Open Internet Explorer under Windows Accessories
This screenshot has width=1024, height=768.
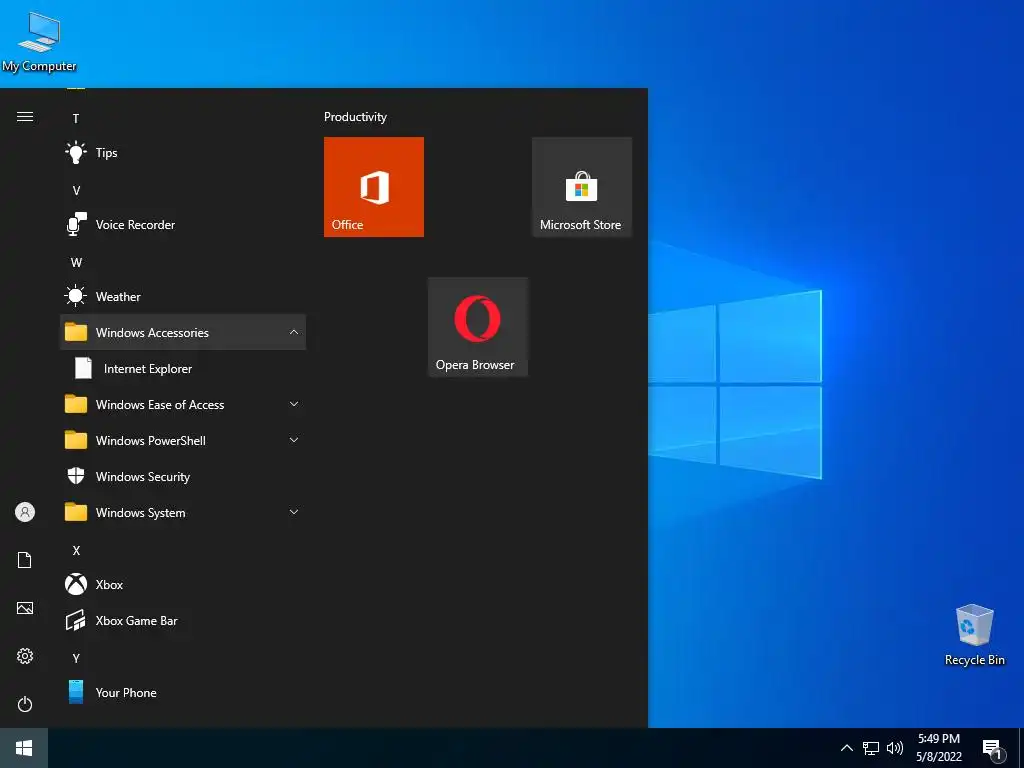(183, 368)
